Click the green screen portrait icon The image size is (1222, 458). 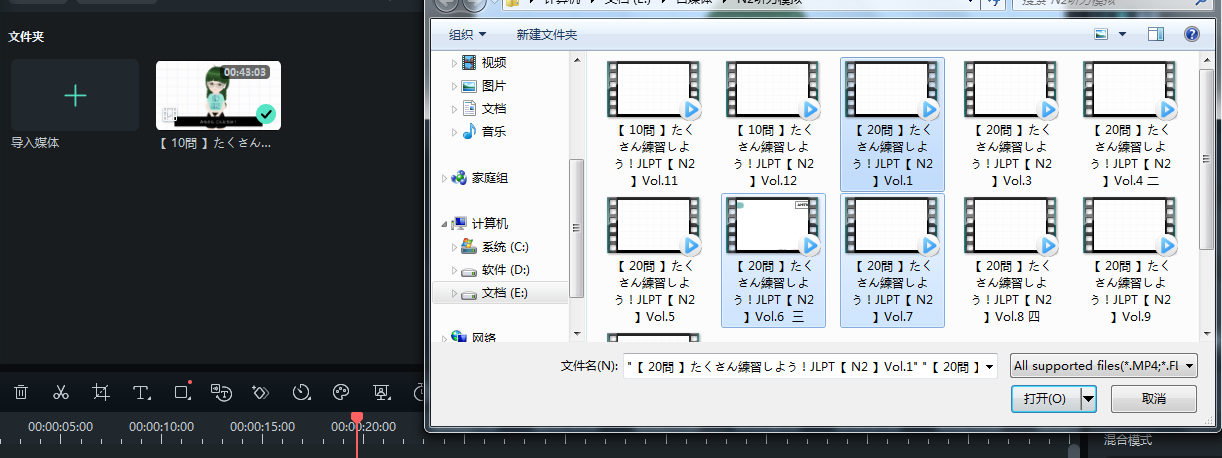pyautogui.click(x=380, y=392)
